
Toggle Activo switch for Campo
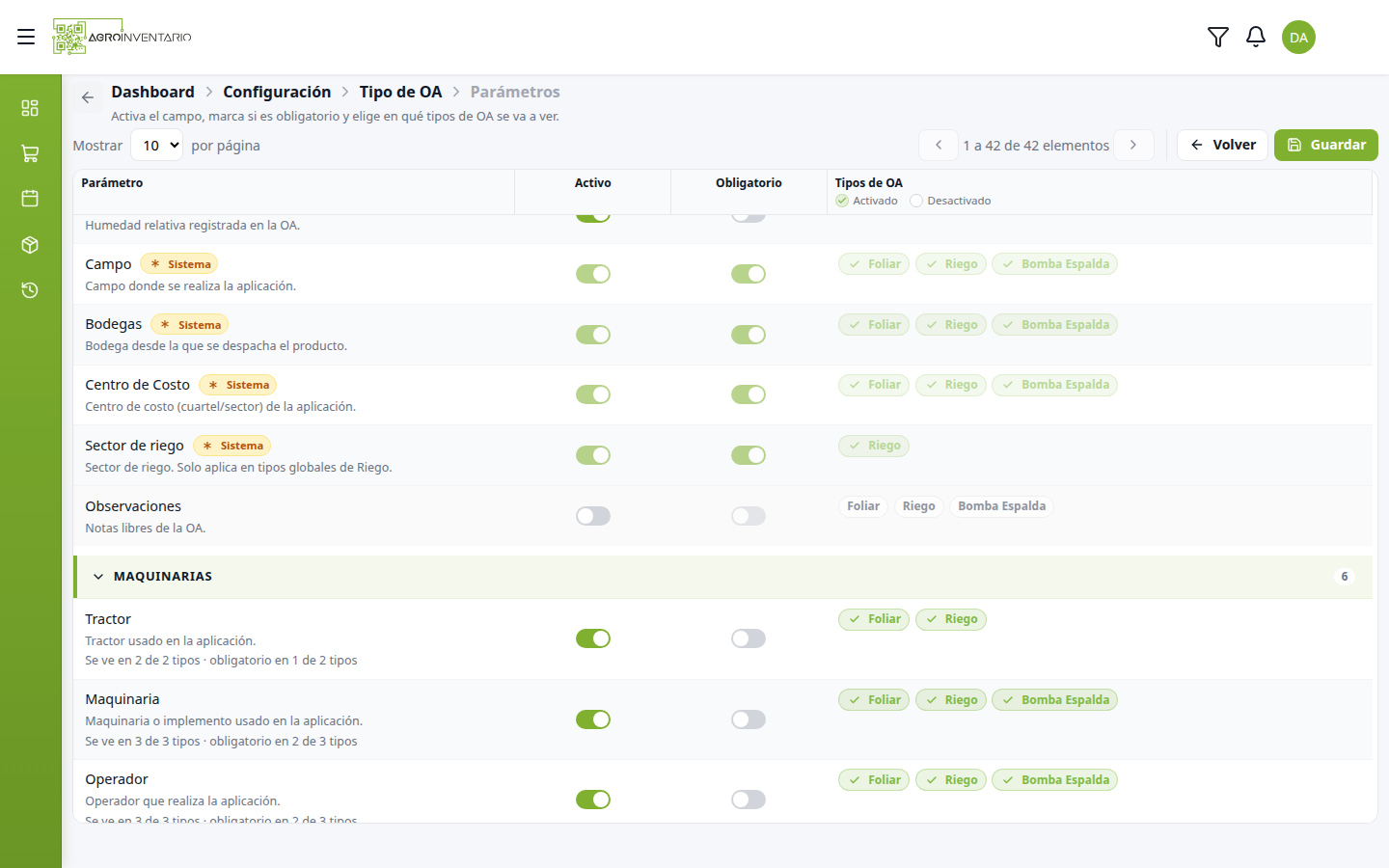pyautogui.click(x=593, y=274)
